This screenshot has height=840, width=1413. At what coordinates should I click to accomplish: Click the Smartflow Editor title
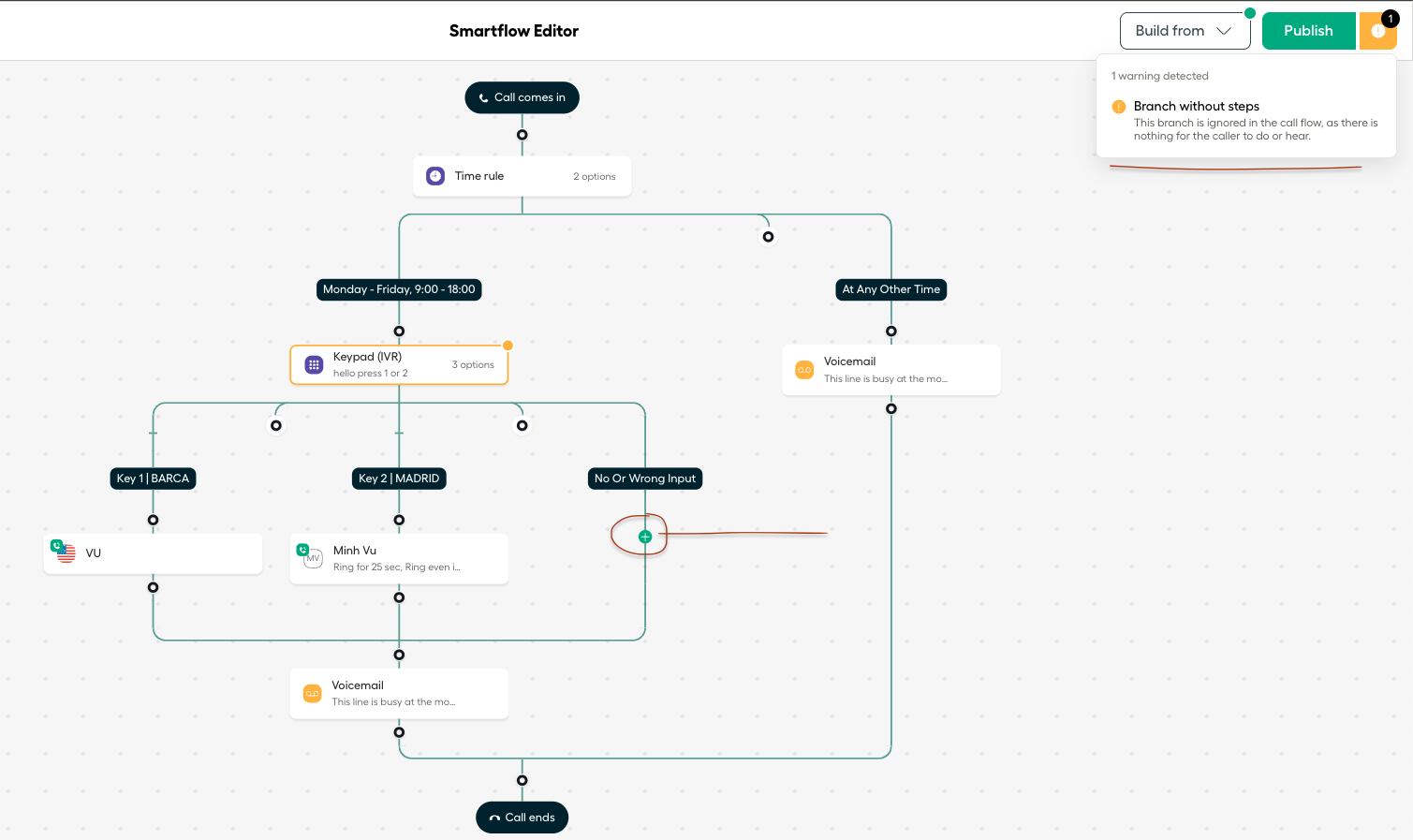point(514,31)
